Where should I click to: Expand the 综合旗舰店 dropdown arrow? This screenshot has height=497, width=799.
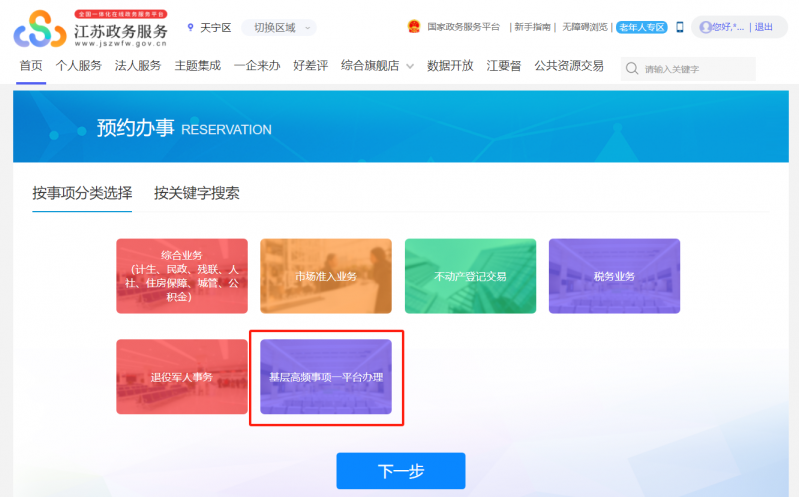click(410, 66)
